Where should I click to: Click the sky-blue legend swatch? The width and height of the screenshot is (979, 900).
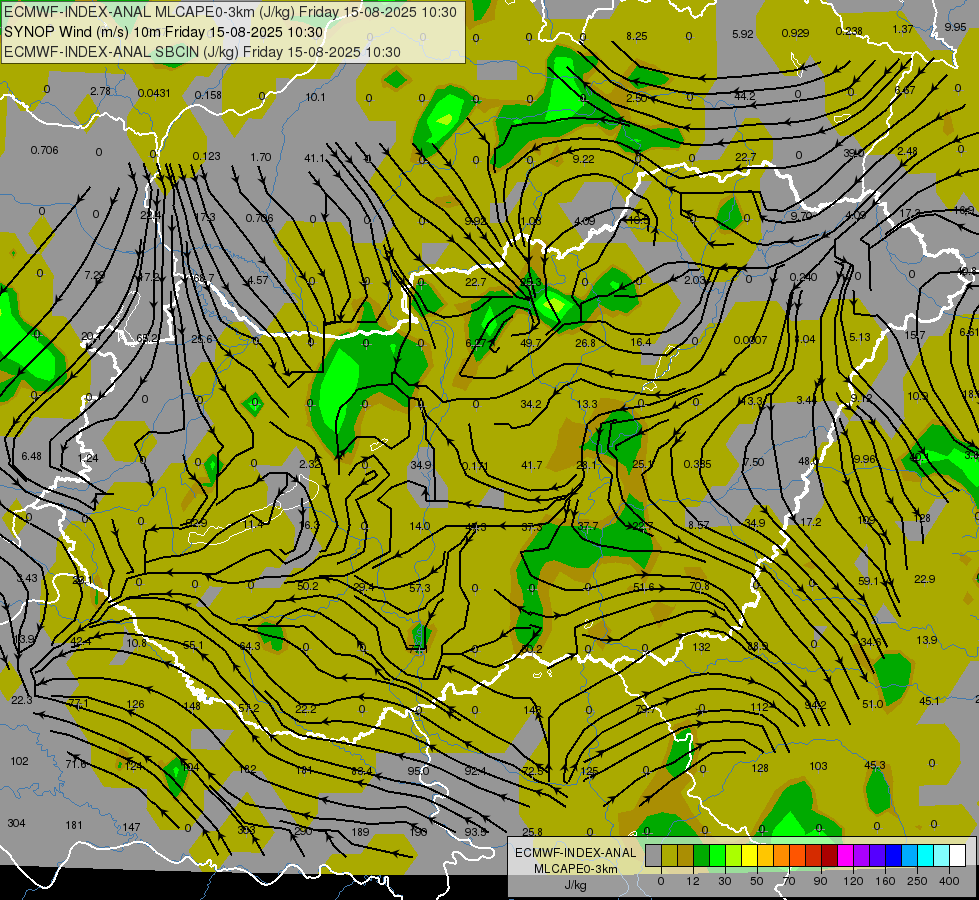click(x=910, y=856)
